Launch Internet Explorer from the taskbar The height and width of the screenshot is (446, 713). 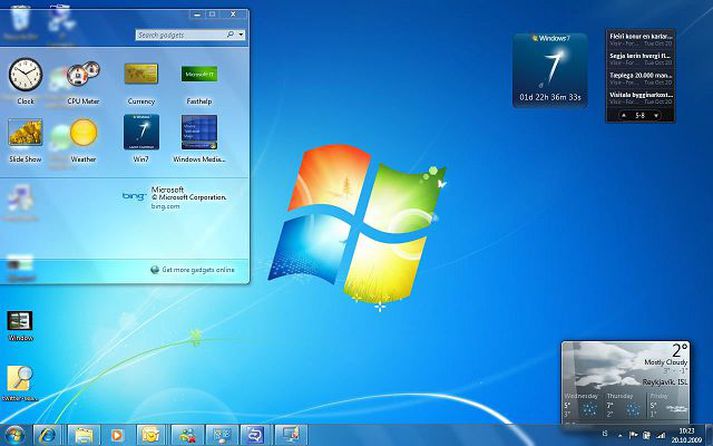[47, 435]
